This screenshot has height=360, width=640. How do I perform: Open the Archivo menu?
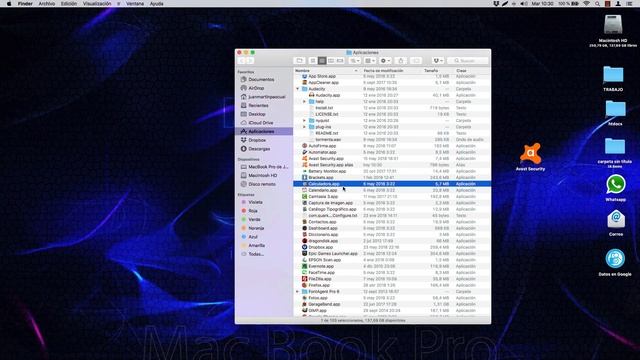coord(47,4)
